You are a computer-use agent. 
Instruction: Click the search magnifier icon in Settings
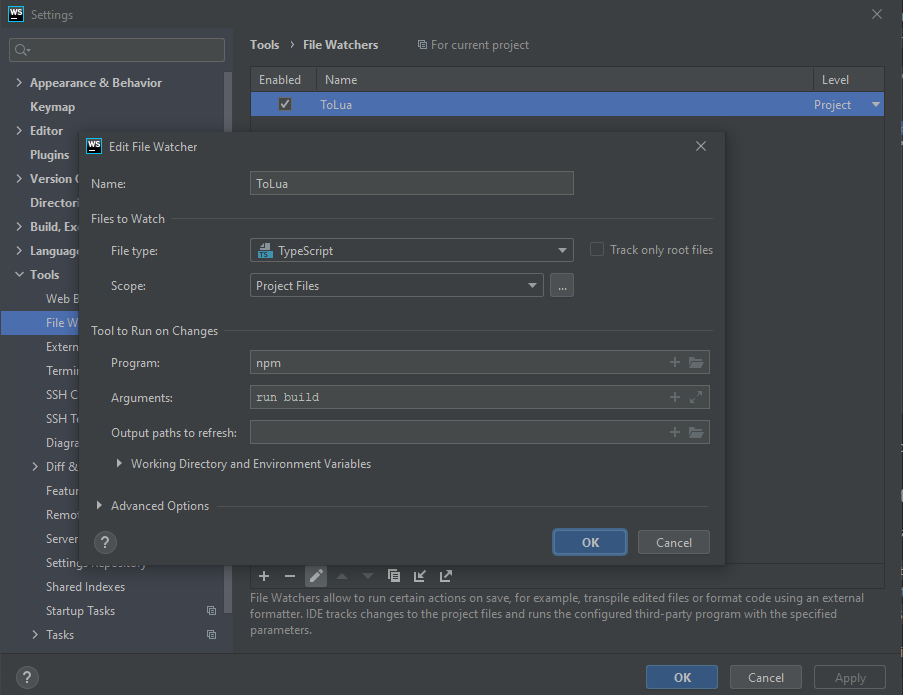point(21,50)
